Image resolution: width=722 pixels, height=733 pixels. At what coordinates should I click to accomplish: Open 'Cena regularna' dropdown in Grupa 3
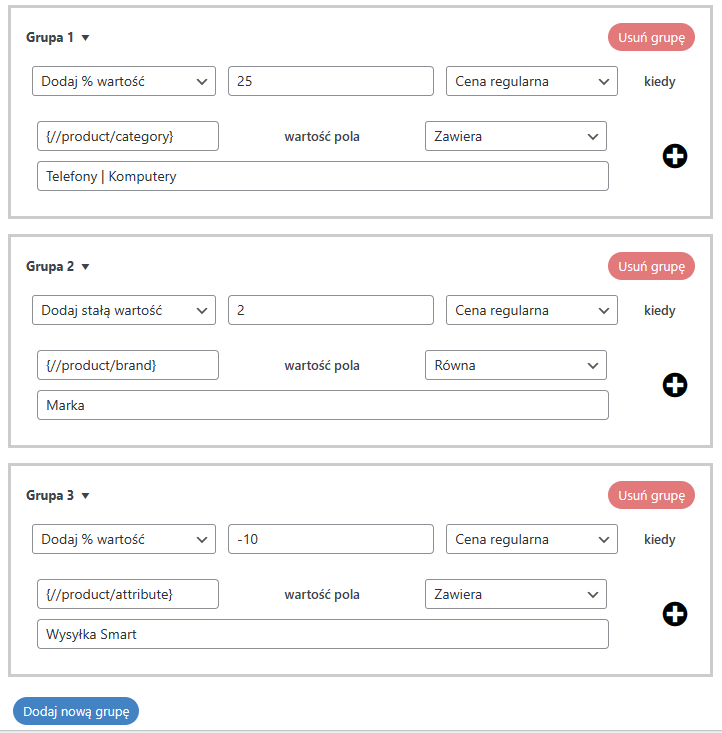click(531, 539)
